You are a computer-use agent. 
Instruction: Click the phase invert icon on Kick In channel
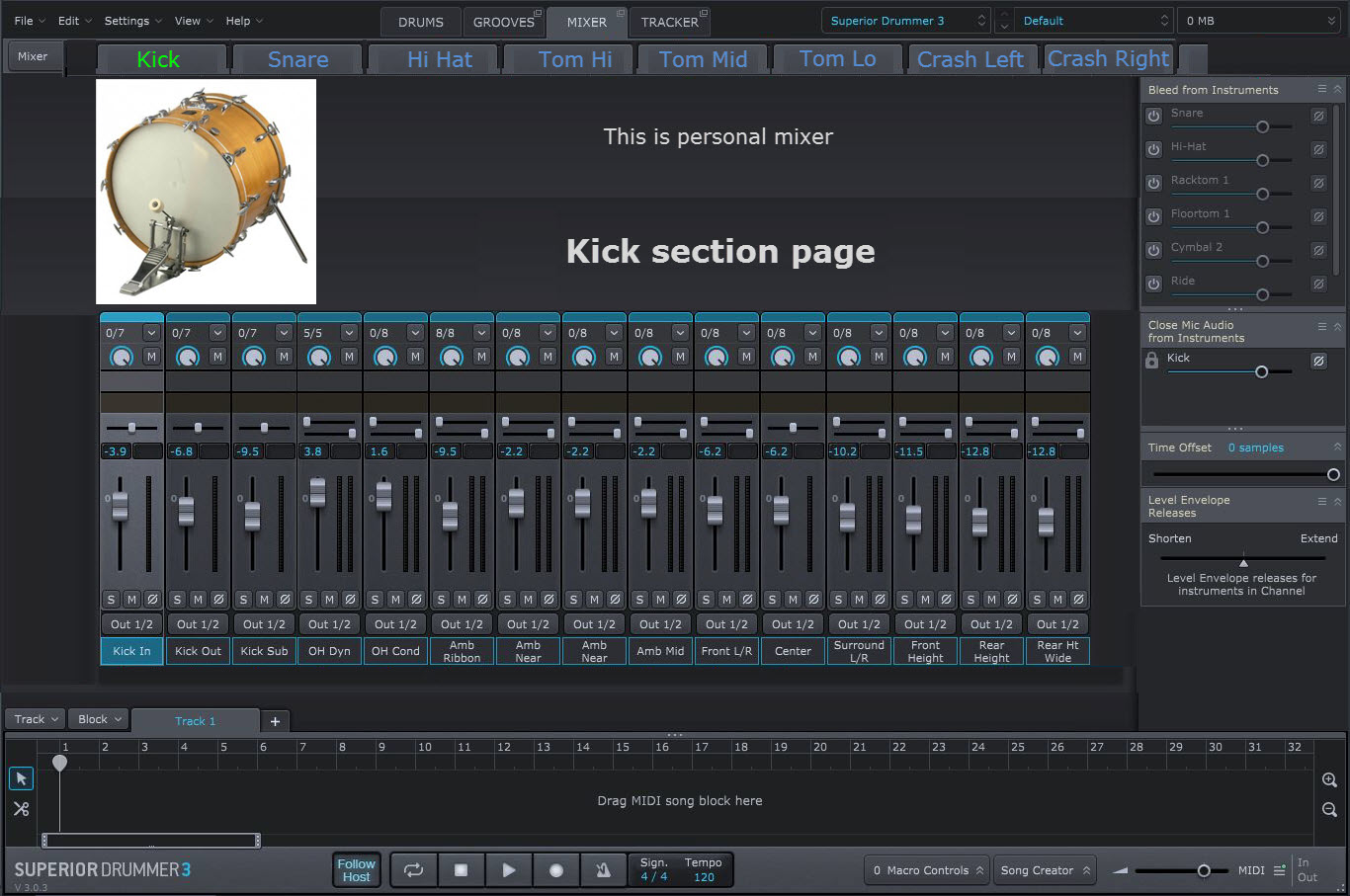152,599
